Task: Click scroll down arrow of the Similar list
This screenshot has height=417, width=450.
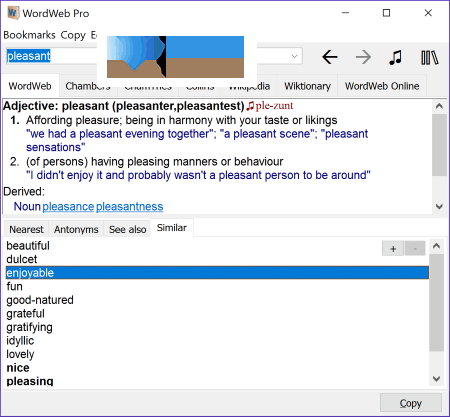Action: 436,379
